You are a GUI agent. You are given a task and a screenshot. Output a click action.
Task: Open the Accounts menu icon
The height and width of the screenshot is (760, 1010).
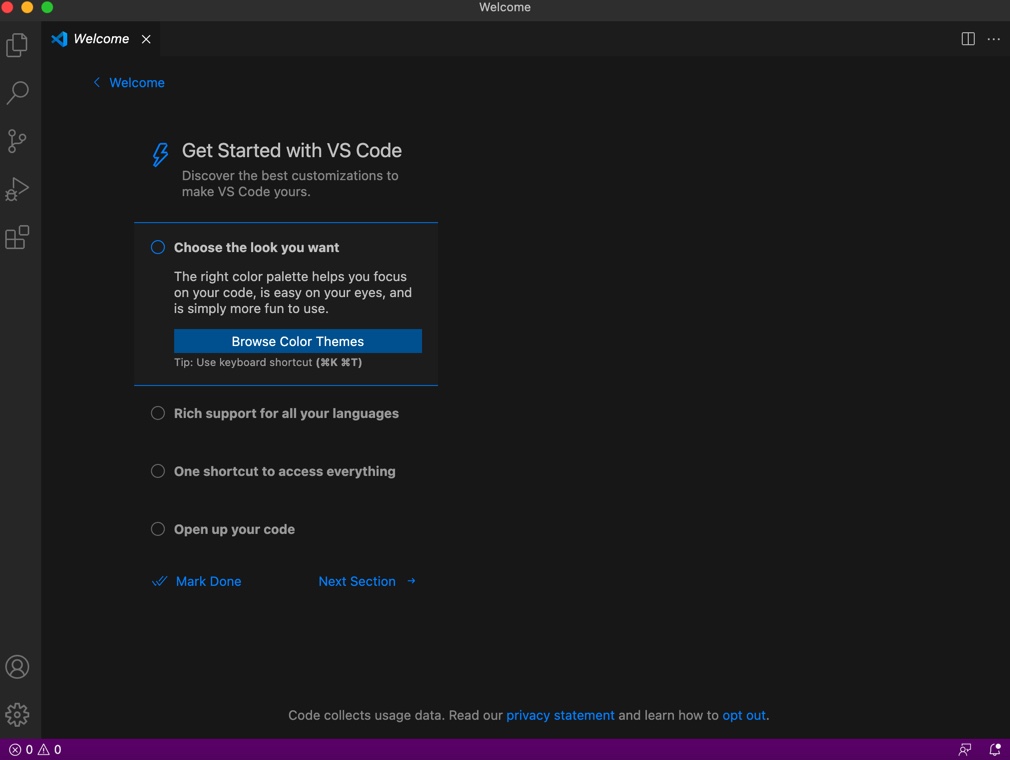tap(17, 667)
